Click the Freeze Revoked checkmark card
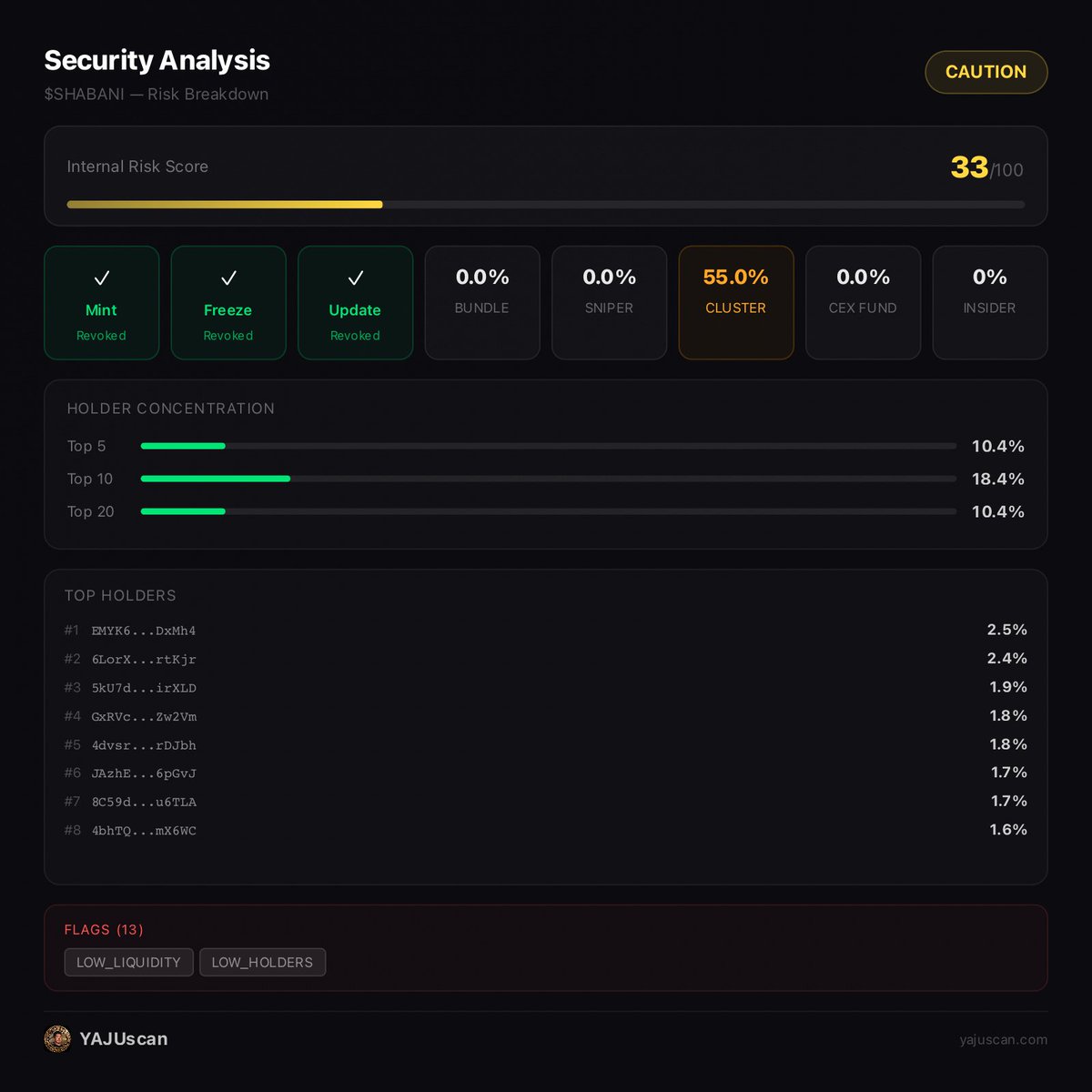The image size is (1092, 1092). point(228,303)
